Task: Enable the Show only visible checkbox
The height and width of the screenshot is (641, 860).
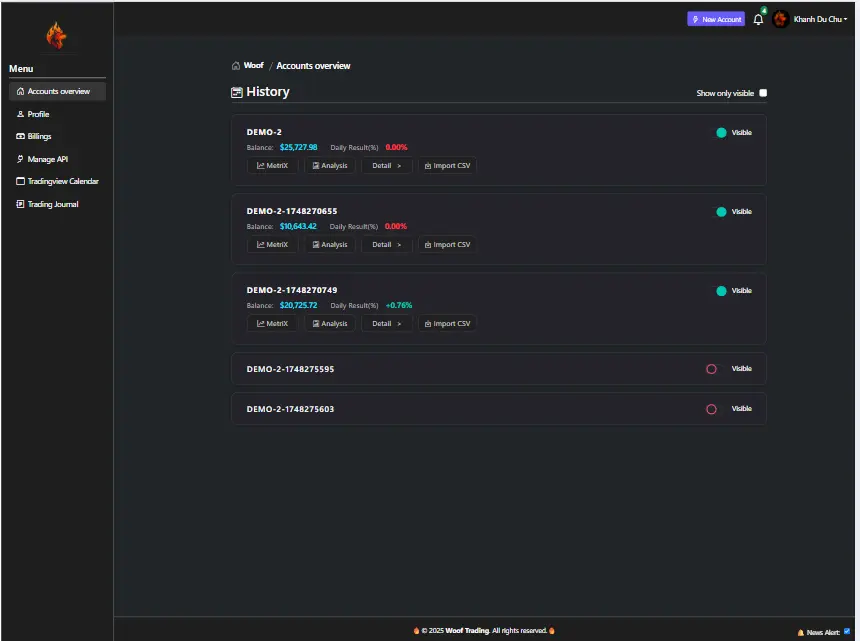Action: pyautogui.click(x=763, y=93)
